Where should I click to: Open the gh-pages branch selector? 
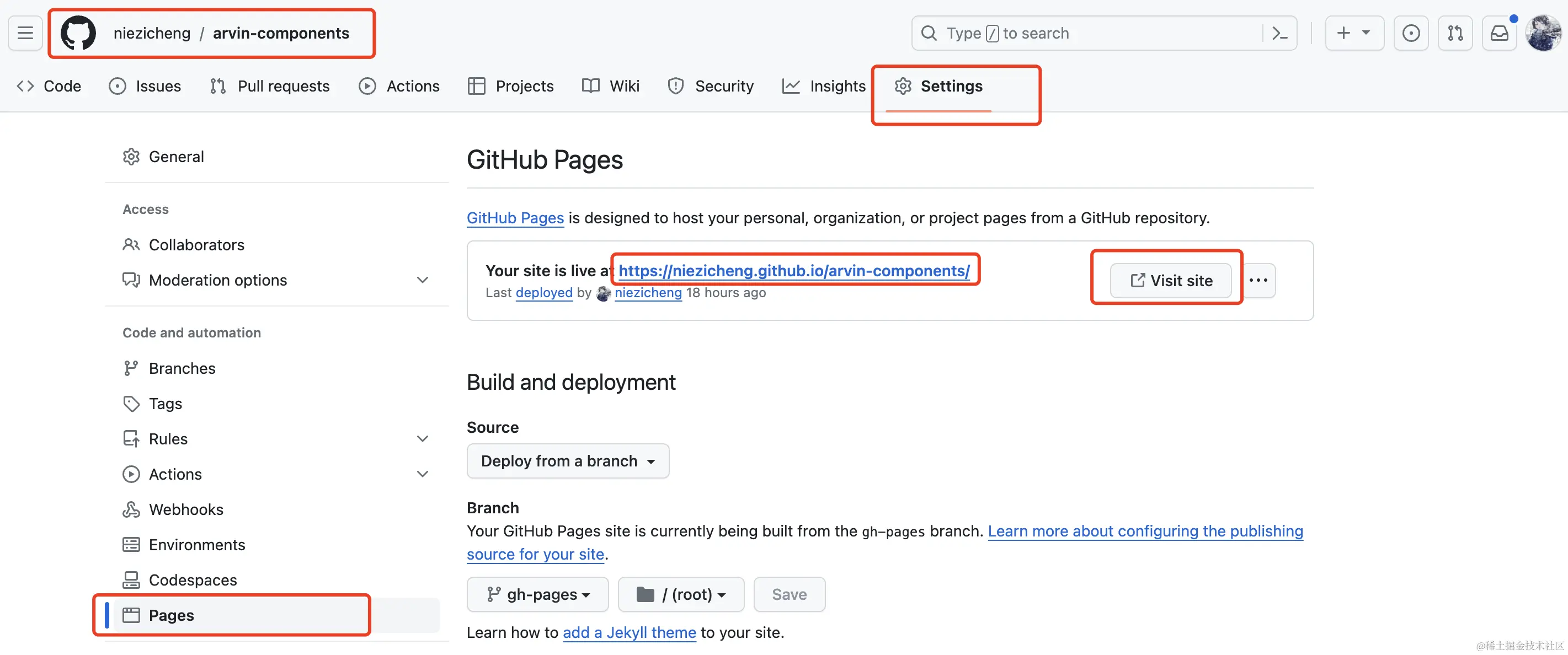(x=537, y=594)
